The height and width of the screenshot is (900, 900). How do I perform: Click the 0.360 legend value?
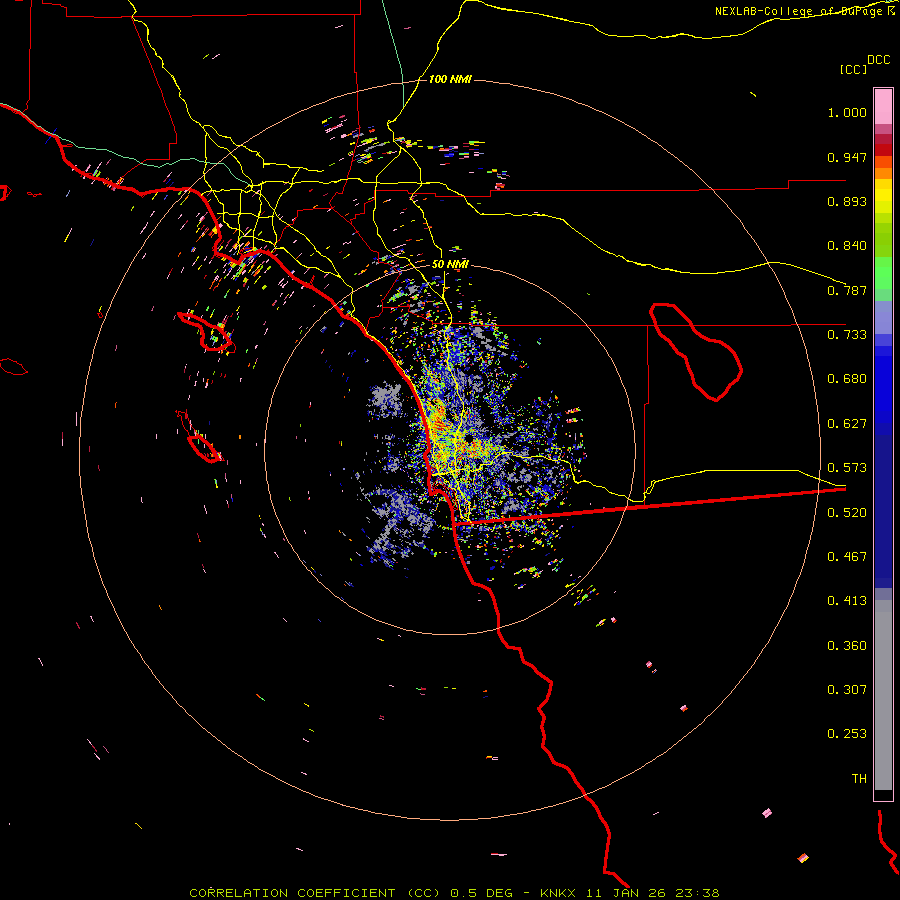click(x=847, y=646)
